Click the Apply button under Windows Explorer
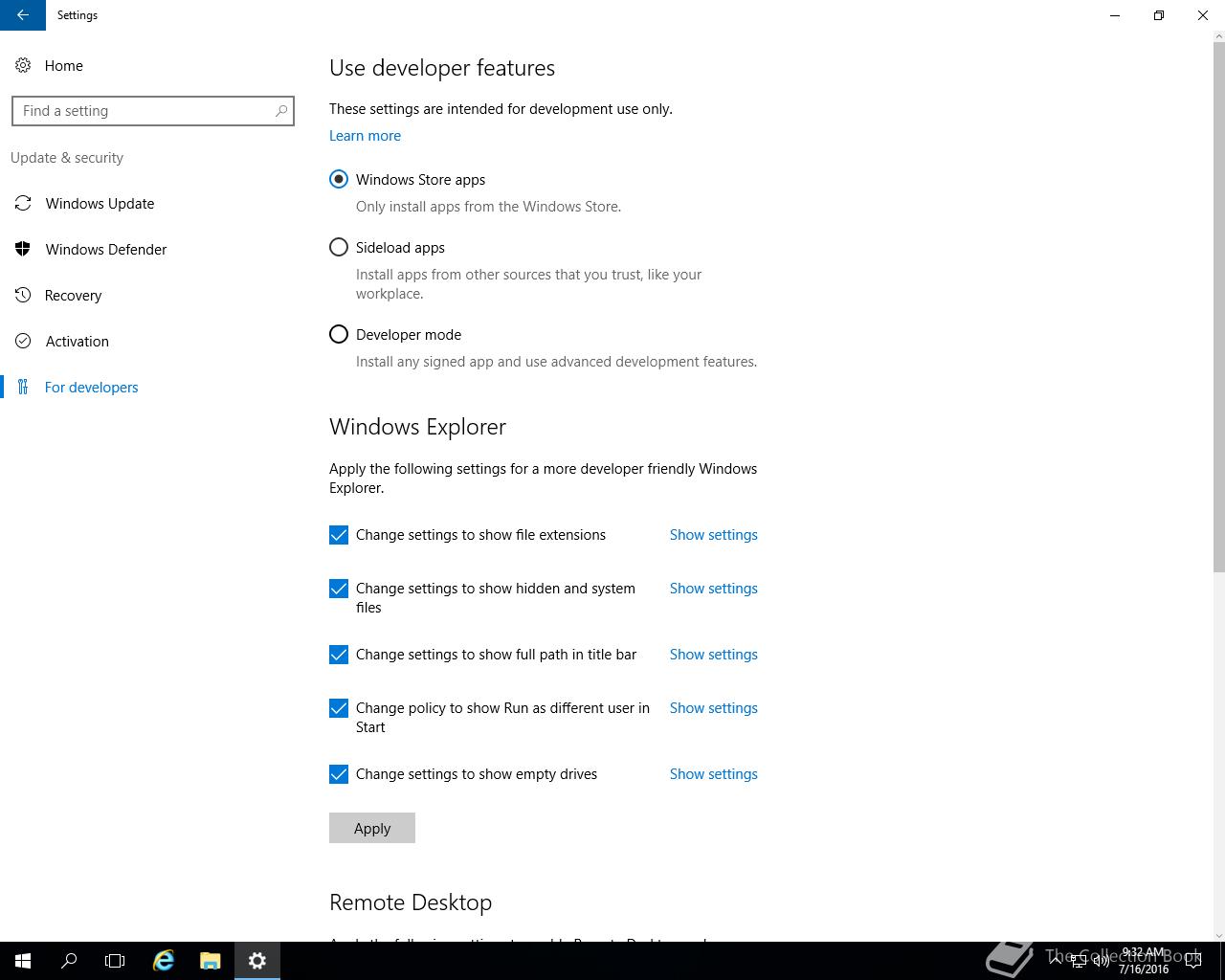The image size is (1225, 980). pos(372,828)
